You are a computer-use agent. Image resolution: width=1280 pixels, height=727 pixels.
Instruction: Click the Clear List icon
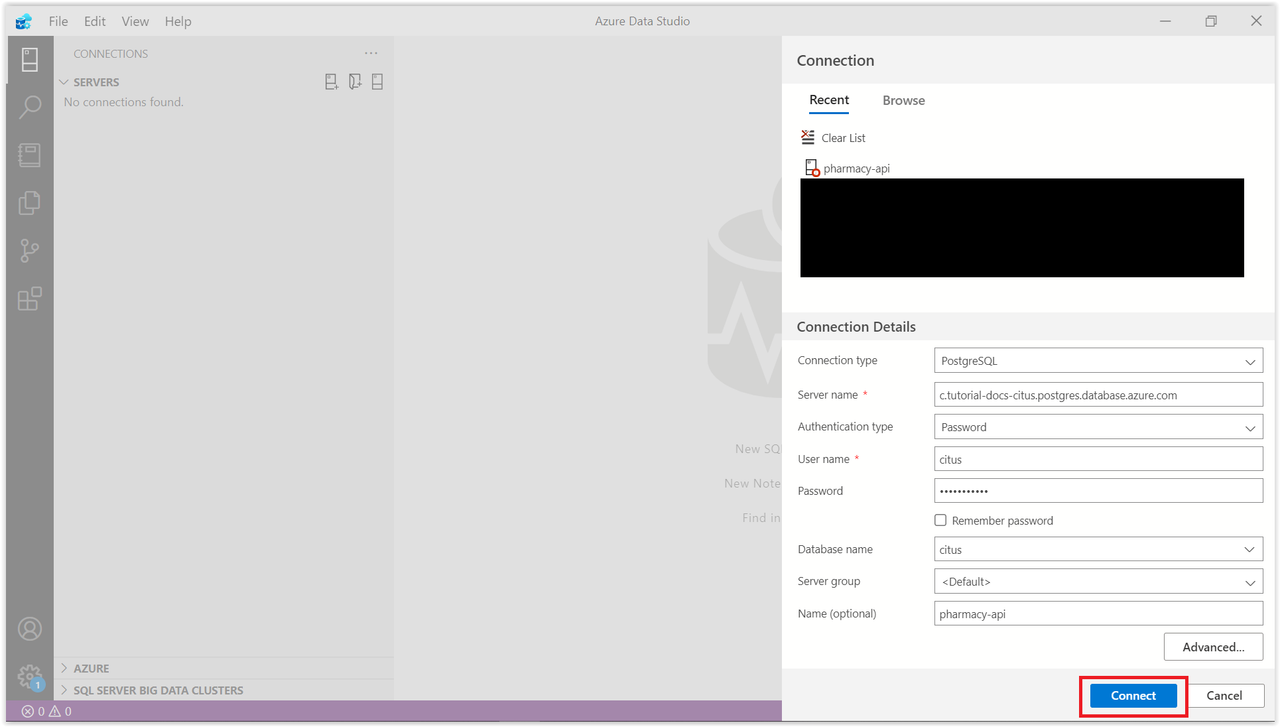pos(808,137)
